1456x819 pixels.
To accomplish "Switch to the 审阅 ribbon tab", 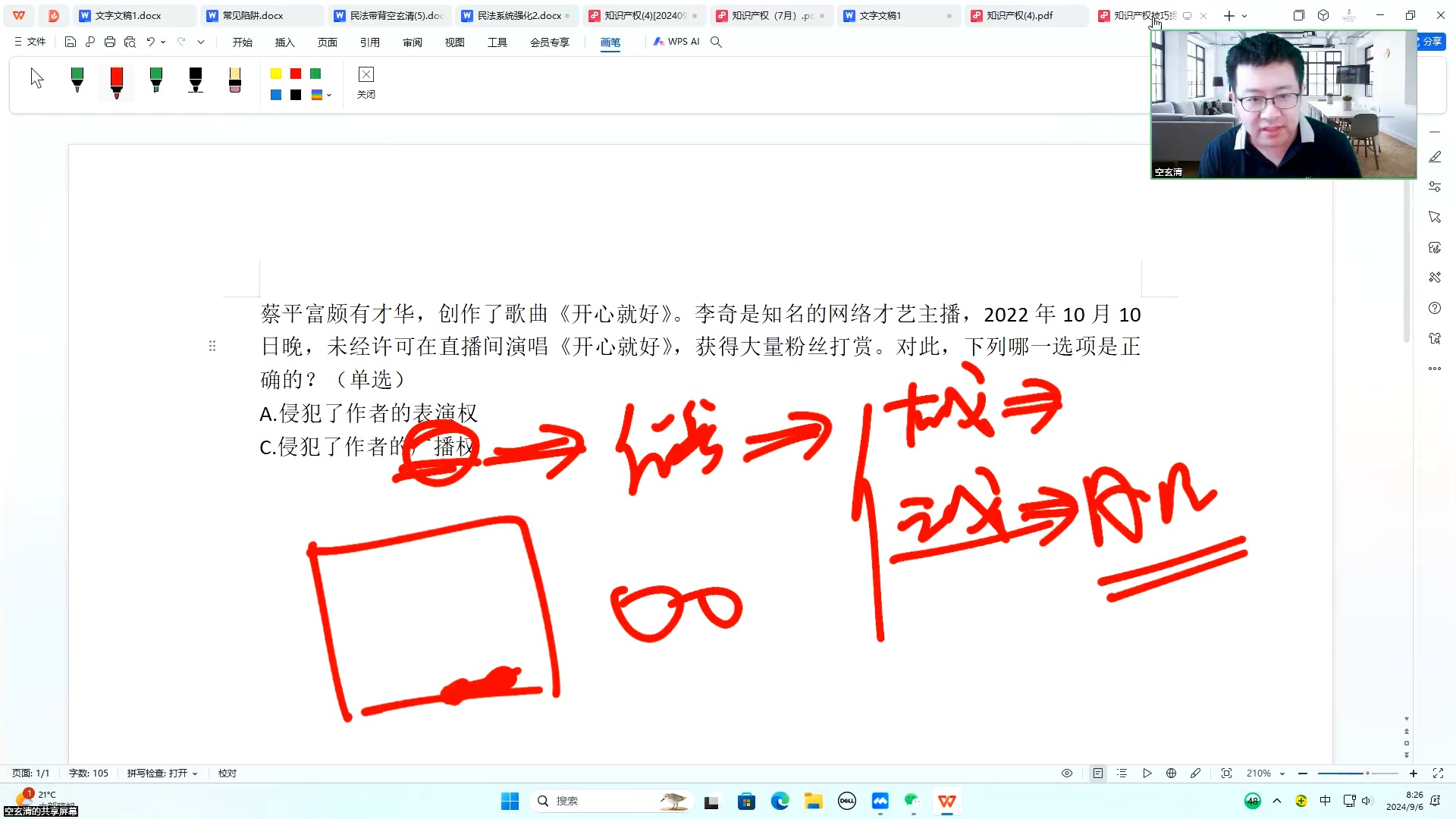I will click(413, 42).
